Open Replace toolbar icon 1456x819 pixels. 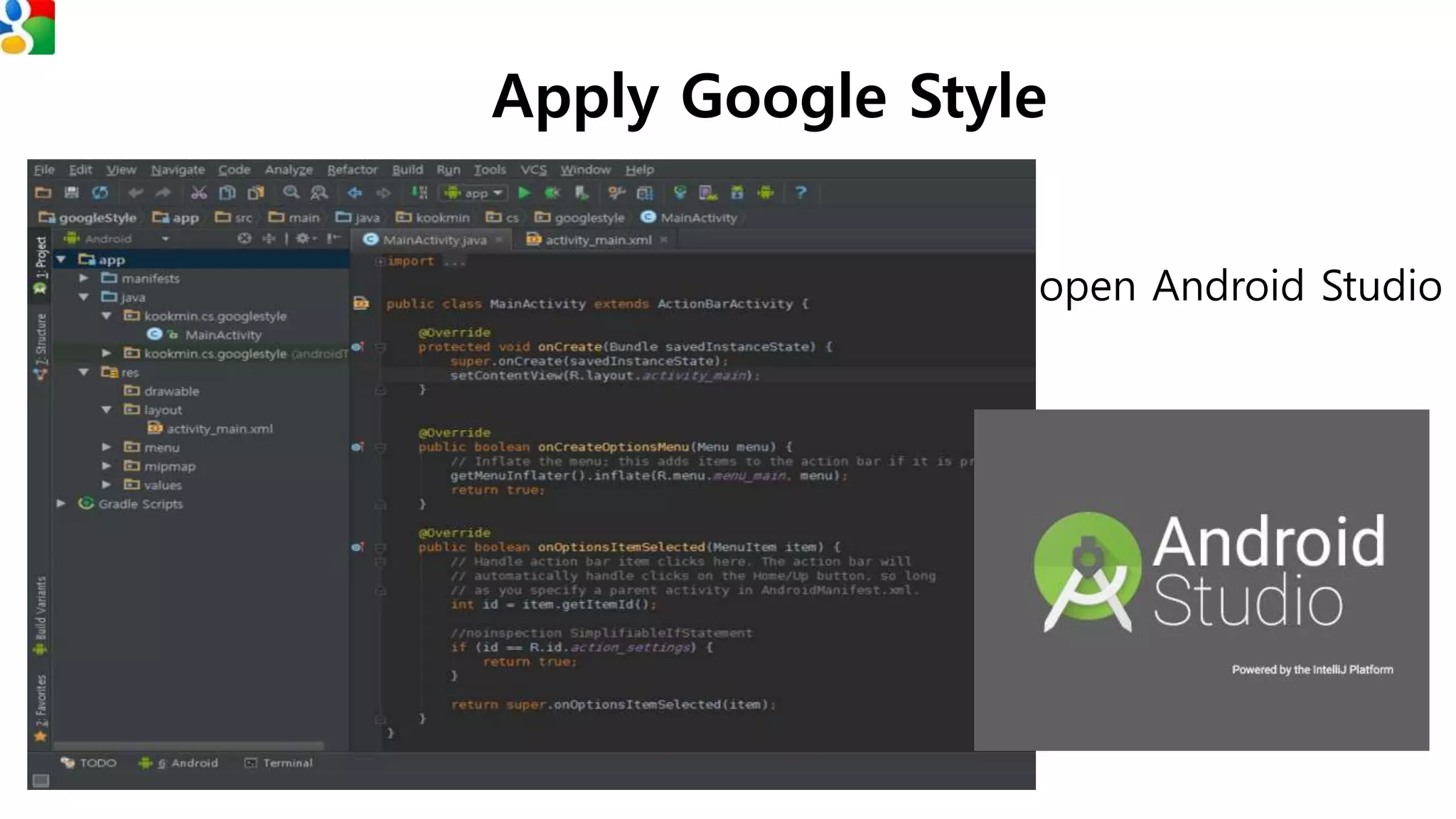[319, 193]
